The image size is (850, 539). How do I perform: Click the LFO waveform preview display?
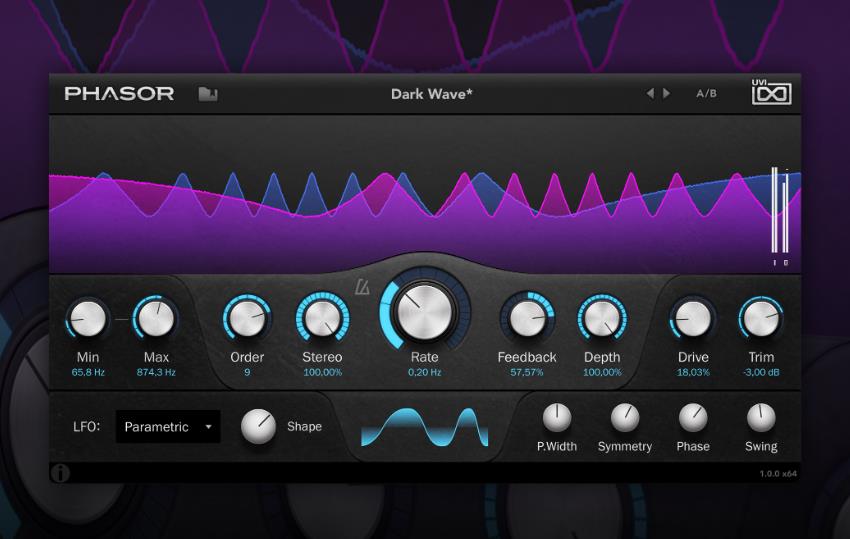pyautogui.click(x=424, y=427)
